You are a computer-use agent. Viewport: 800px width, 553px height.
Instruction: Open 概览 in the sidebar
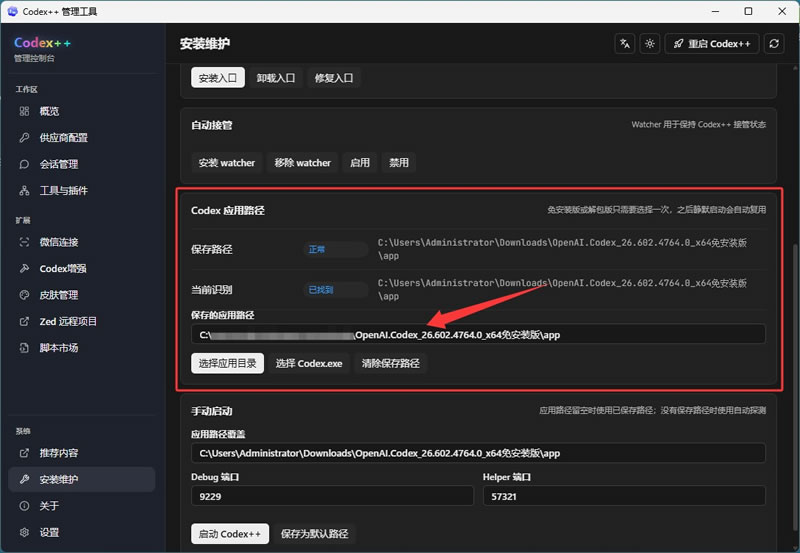click(x=82, y=111)
